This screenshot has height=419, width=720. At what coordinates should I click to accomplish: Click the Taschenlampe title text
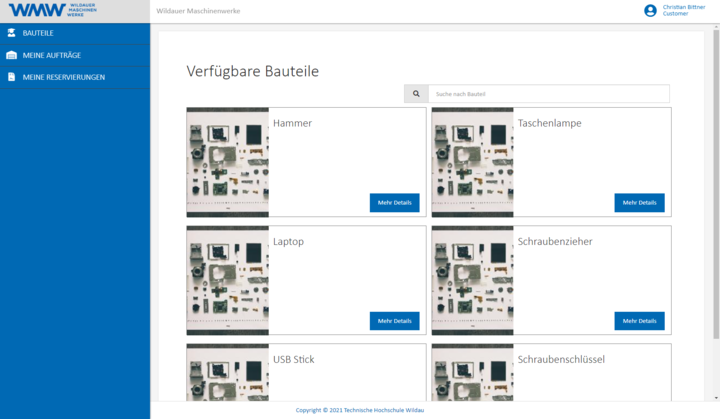550,123
